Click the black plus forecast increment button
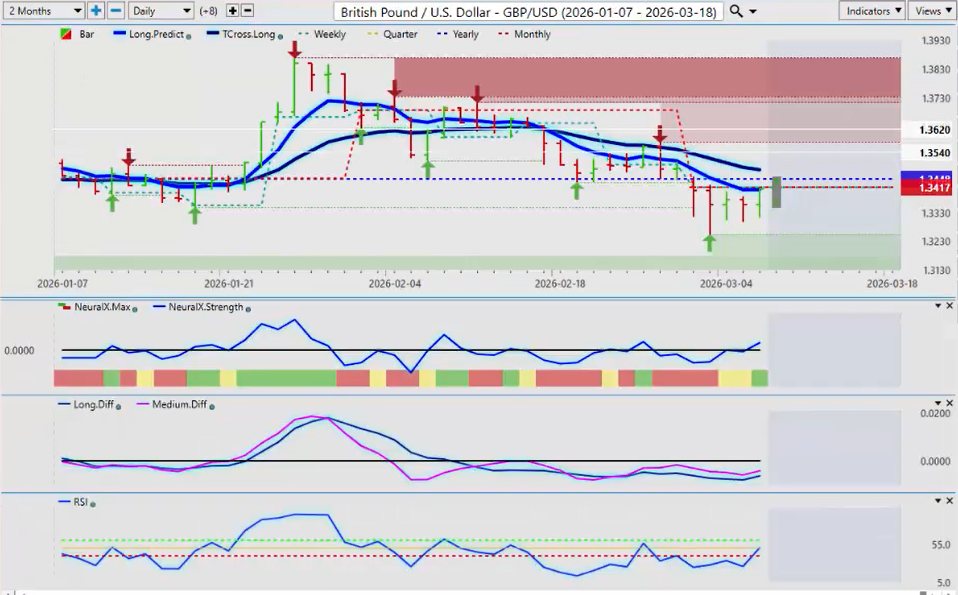 pos(233,10)
